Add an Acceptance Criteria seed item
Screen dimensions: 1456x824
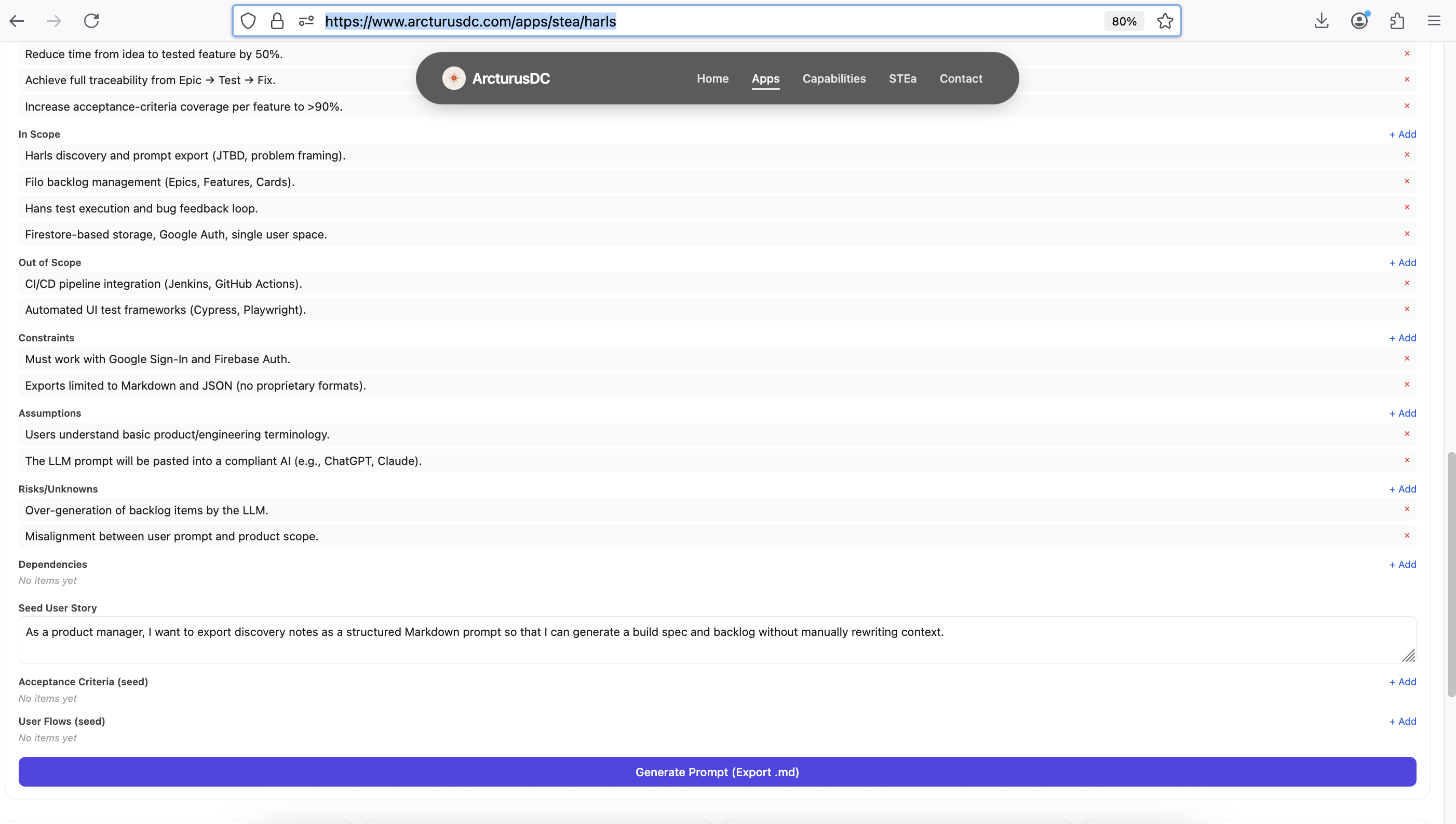[1403, 682]
